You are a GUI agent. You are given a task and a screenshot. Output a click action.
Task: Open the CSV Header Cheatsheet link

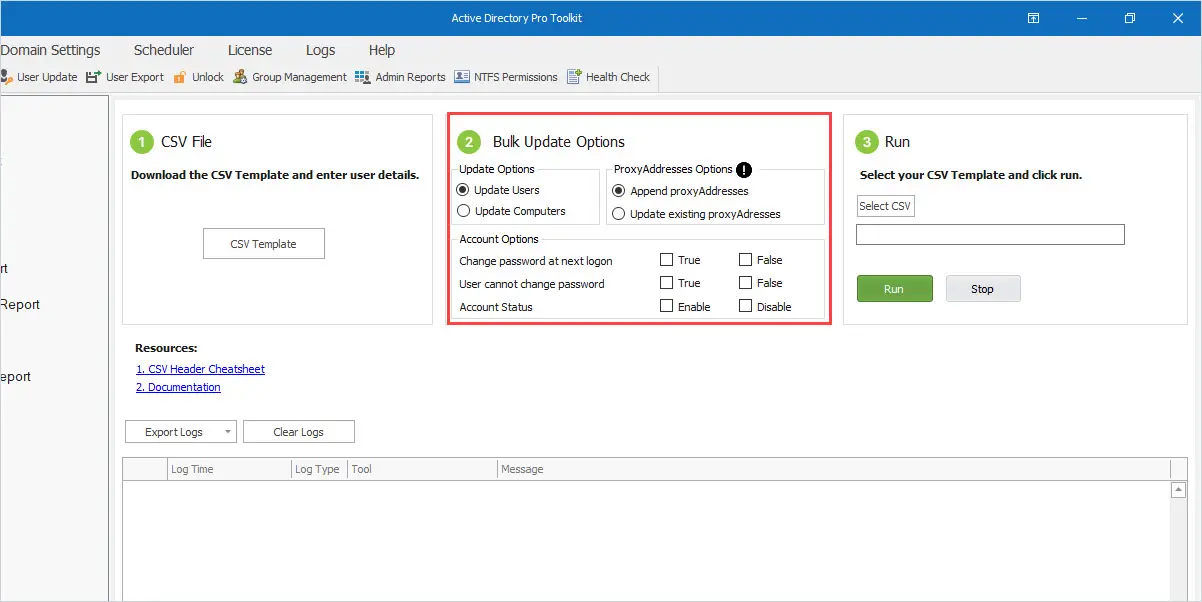[200, 369]
